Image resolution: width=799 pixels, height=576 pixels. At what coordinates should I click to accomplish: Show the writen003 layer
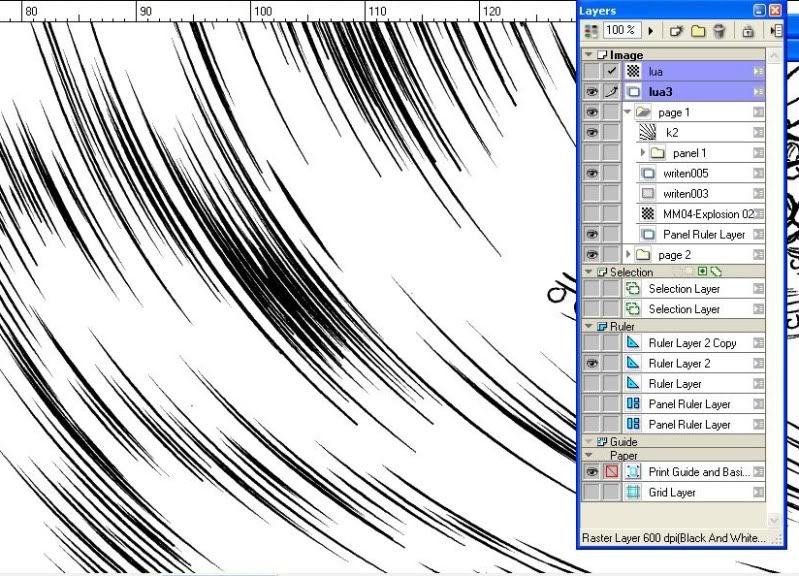click(592, 194)
